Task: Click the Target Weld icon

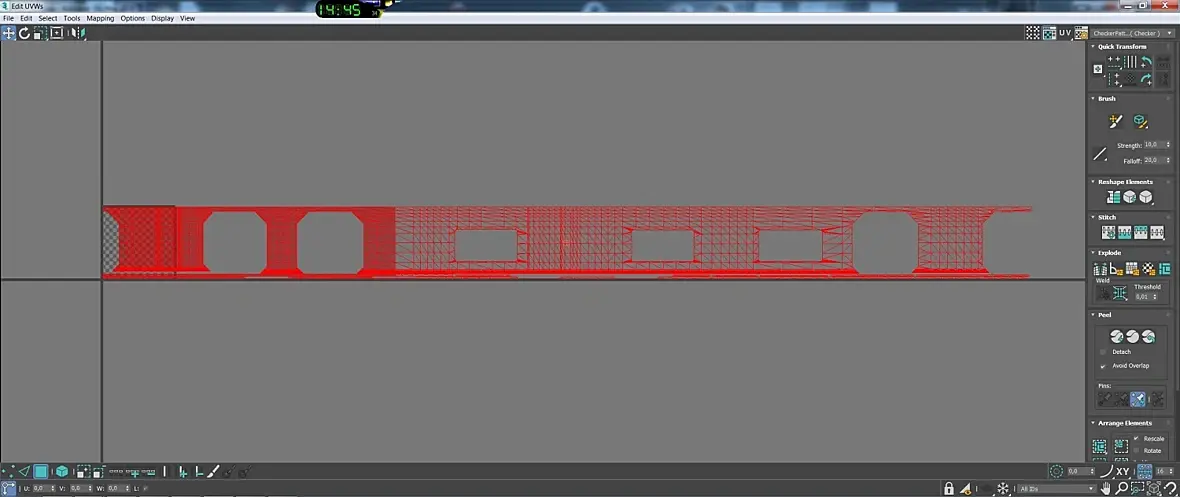Action: 1103,294
